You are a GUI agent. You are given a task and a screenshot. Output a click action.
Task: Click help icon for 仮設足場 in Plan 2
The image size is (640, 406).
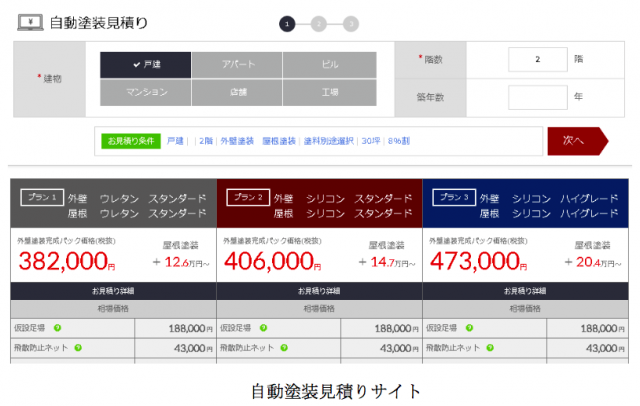pyautogui.click(x=264, y=328)
